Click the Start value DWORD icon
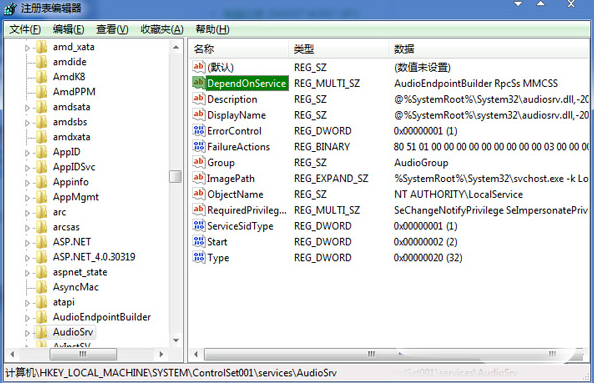This screenshot has height=383, width=594. [199, 242]
